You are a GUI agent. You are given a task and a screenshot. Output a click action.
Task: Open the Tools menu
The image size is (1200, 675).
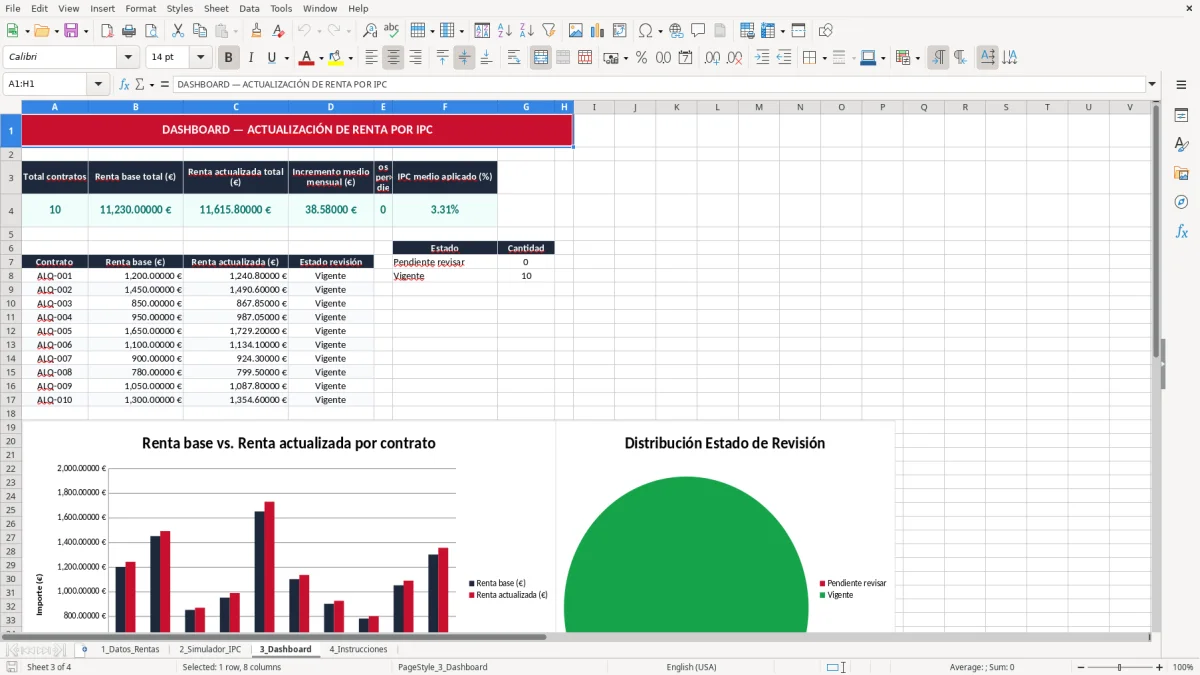pos(281,8)
